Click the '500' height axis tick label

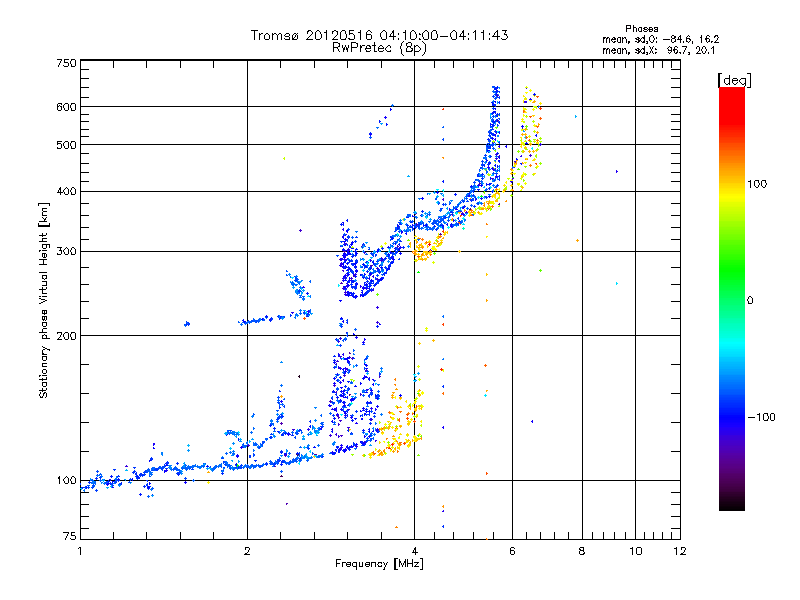point(66,145)
